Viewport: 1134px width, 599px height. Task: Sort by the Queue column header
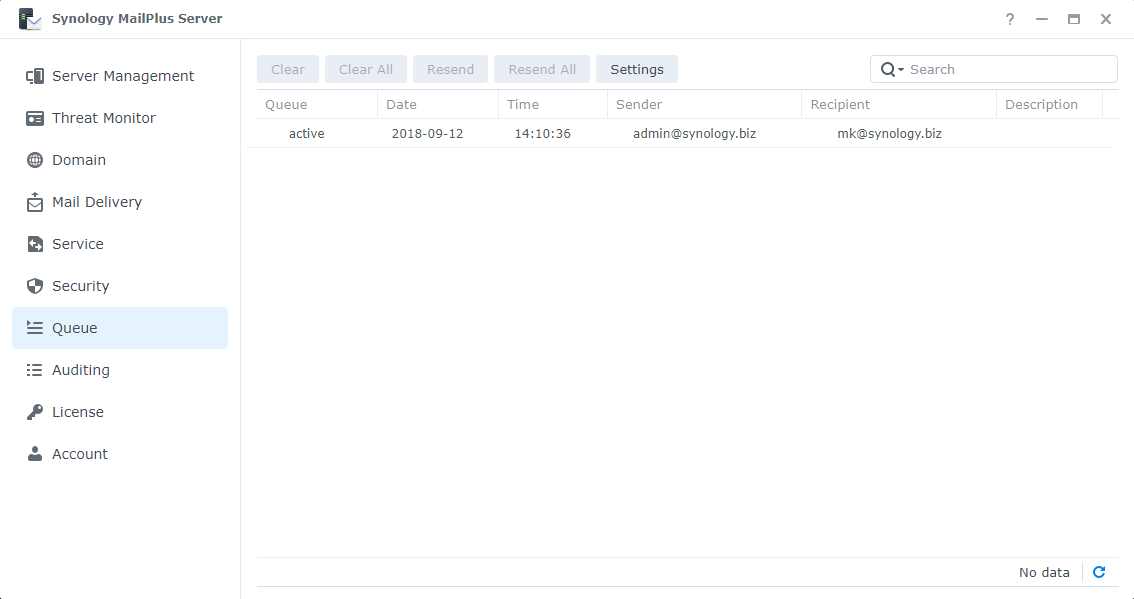tap(317, 105)
